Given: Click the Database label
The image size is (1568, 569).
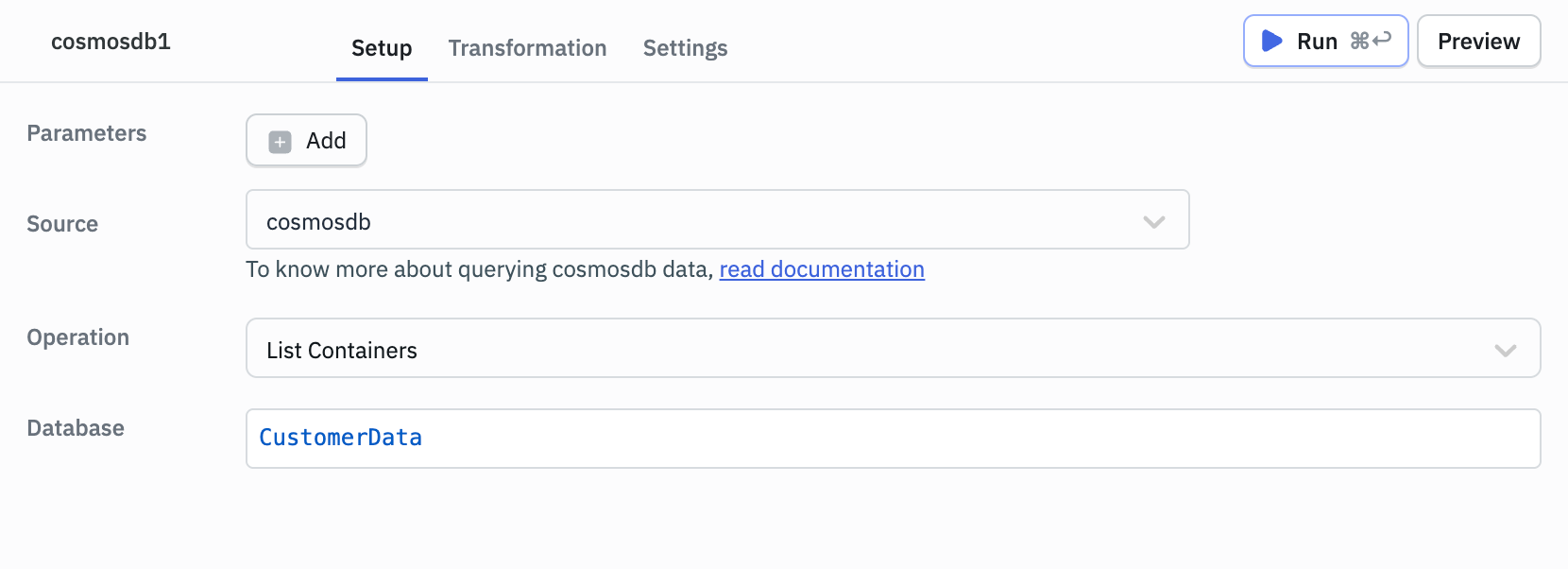Looking at the screenshot, I should pyautogui.click(x=76, y=428).
